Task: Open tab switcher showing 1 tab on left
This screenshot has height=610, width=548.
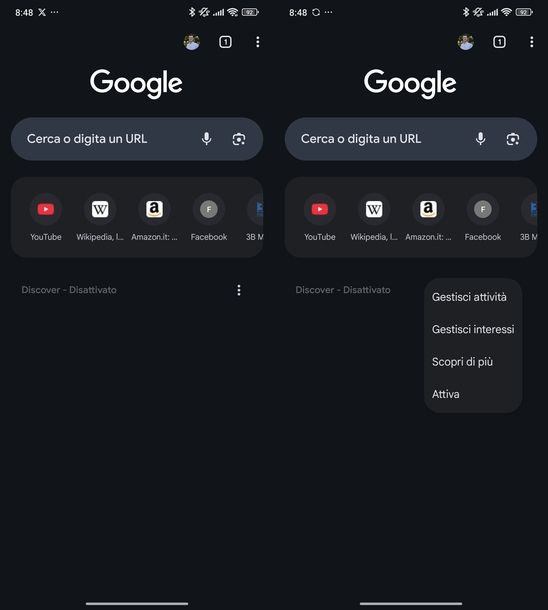Action: [x=225, y=42]
